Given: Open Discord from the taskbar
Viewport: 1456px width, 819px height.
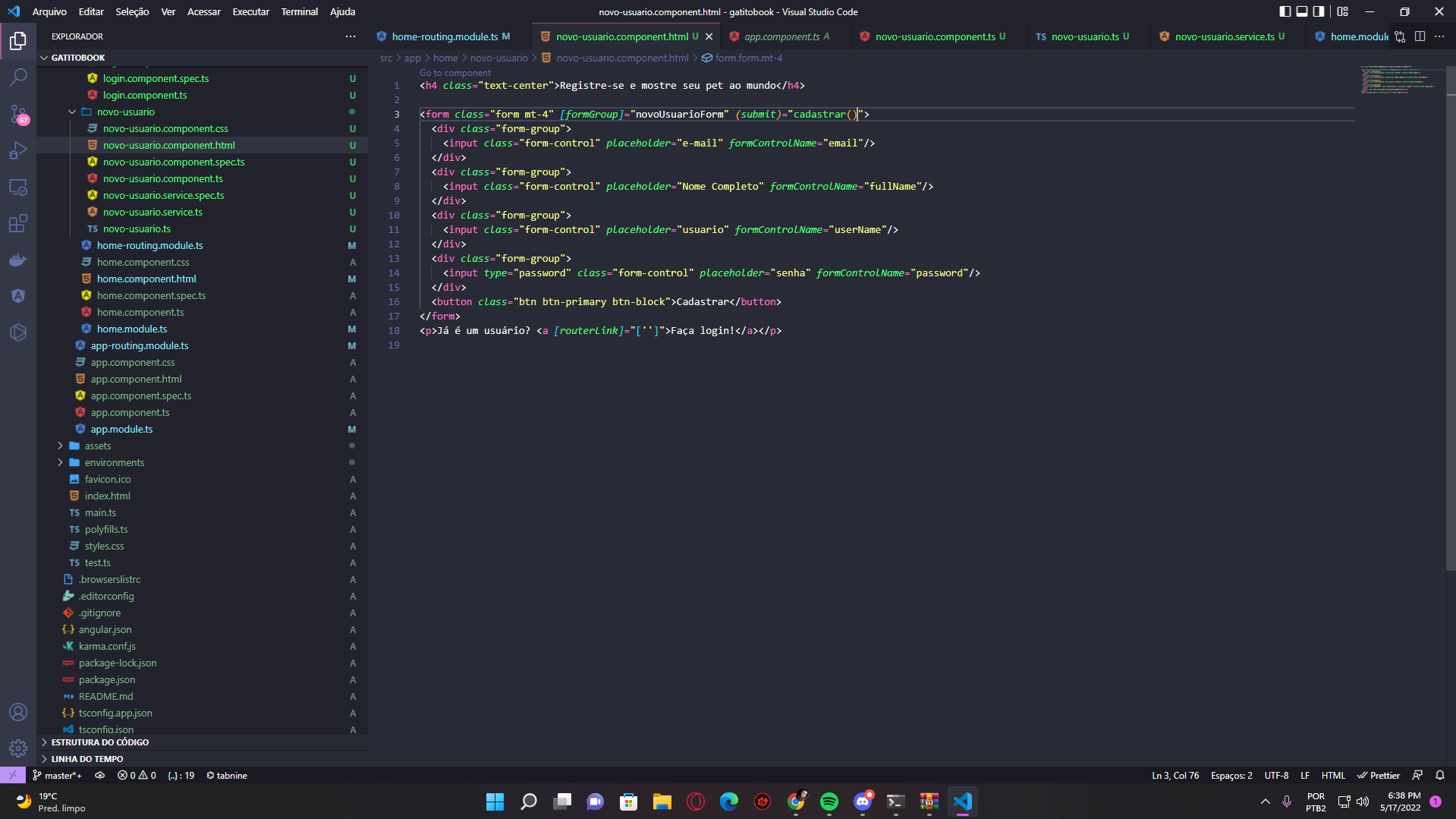Looking at the screenshot, I should click(863, 802).
